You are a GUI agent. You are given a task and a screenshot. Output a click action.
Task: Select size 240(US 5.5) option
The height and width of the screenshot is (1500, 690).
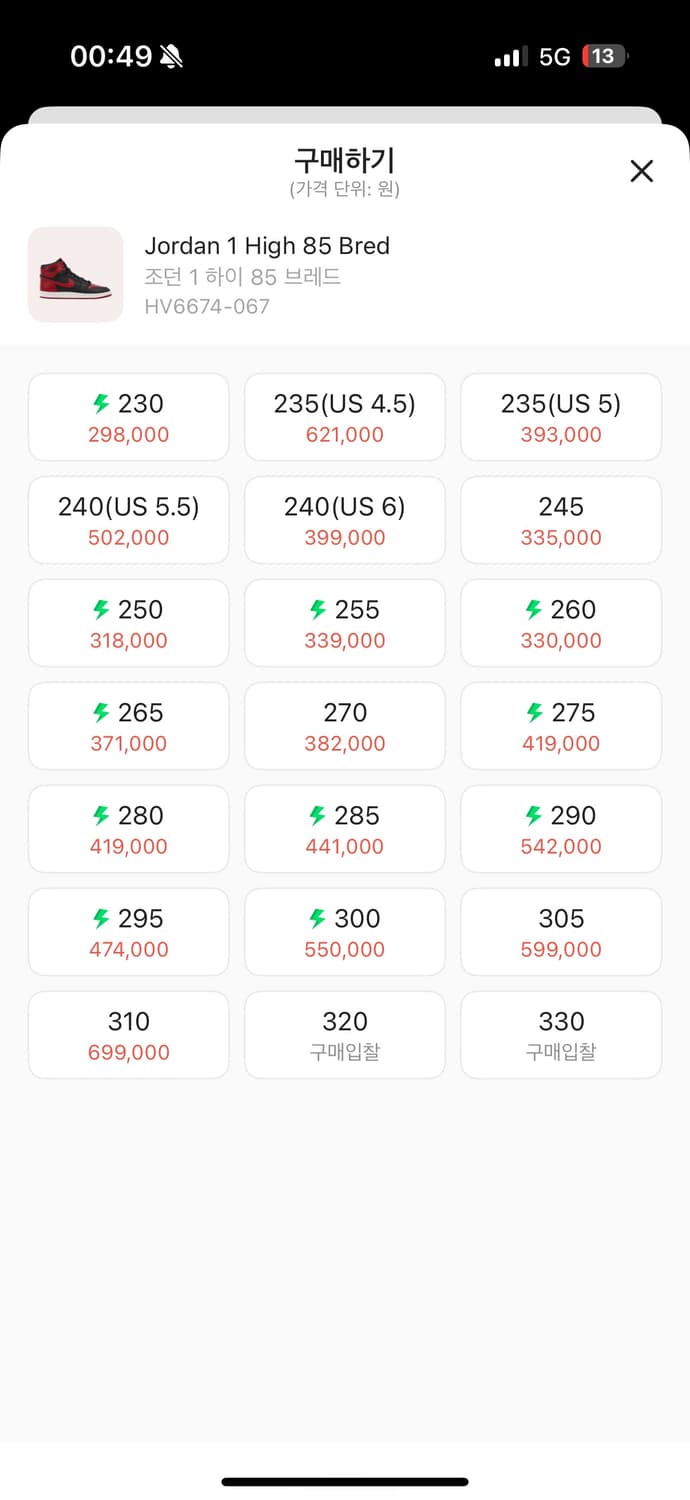pos(129,520)
